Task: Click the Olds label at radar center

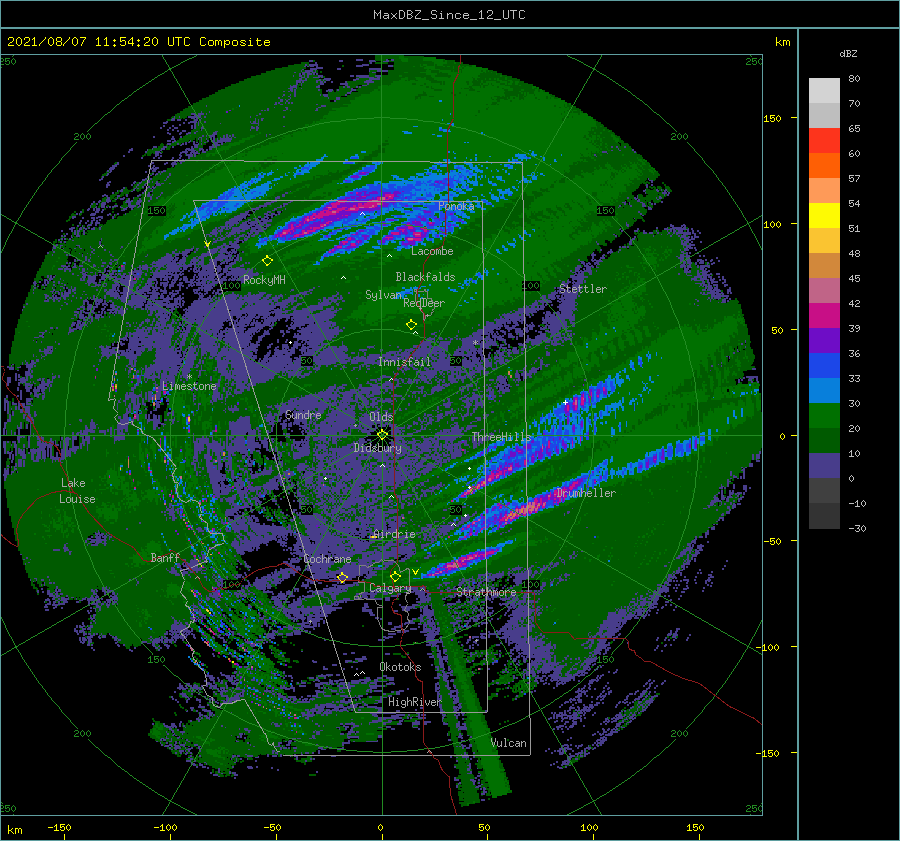Action: (x=381, y=417)
